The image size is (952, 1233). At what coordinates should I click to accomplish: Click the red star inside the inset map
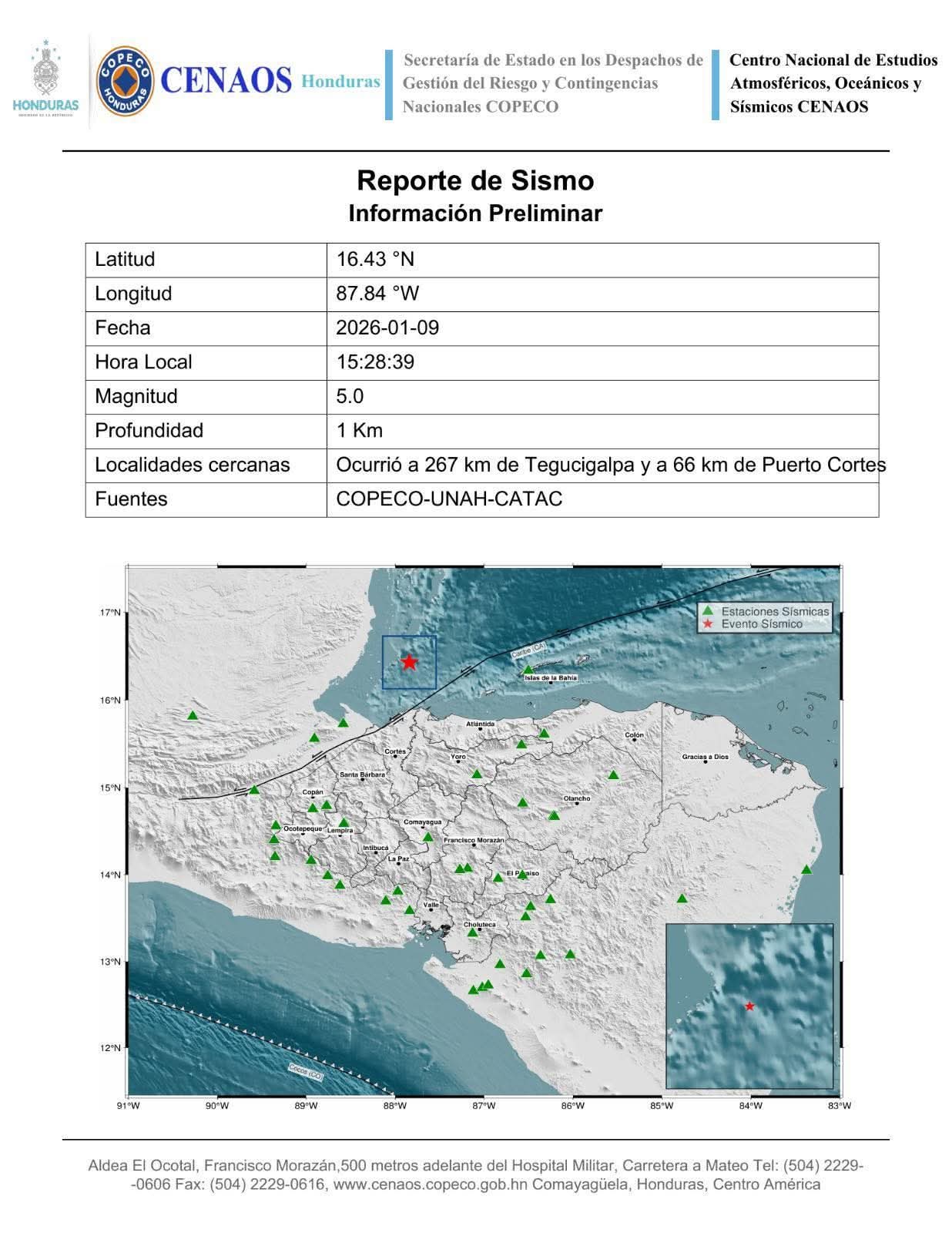pos(749,1006)
